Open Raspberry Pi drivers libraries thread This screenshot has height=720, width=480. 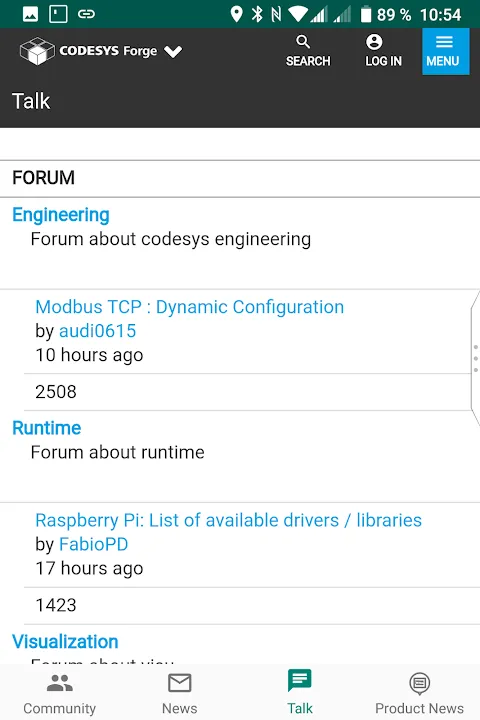tap(228, 520)
